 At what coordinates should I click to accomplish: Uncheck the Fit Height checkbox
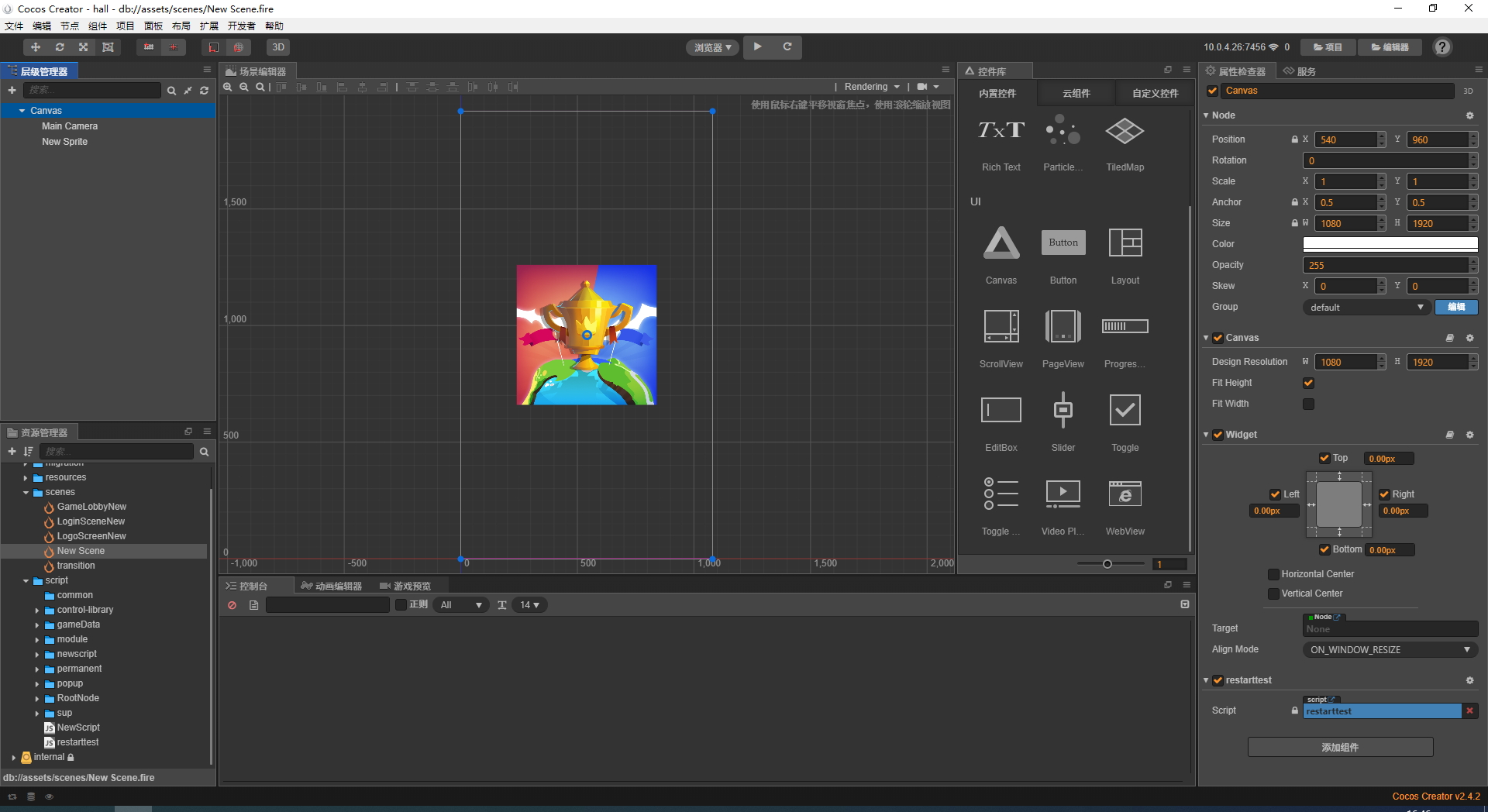tap(1308, 383)
